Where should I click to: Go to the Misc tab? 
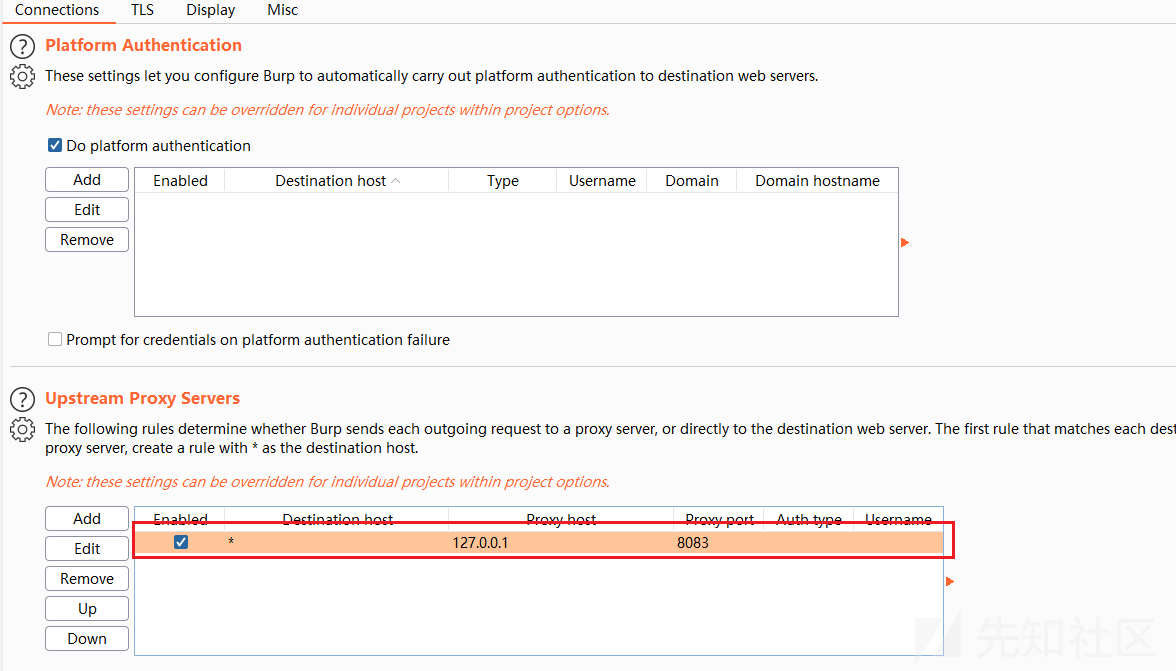282,10
